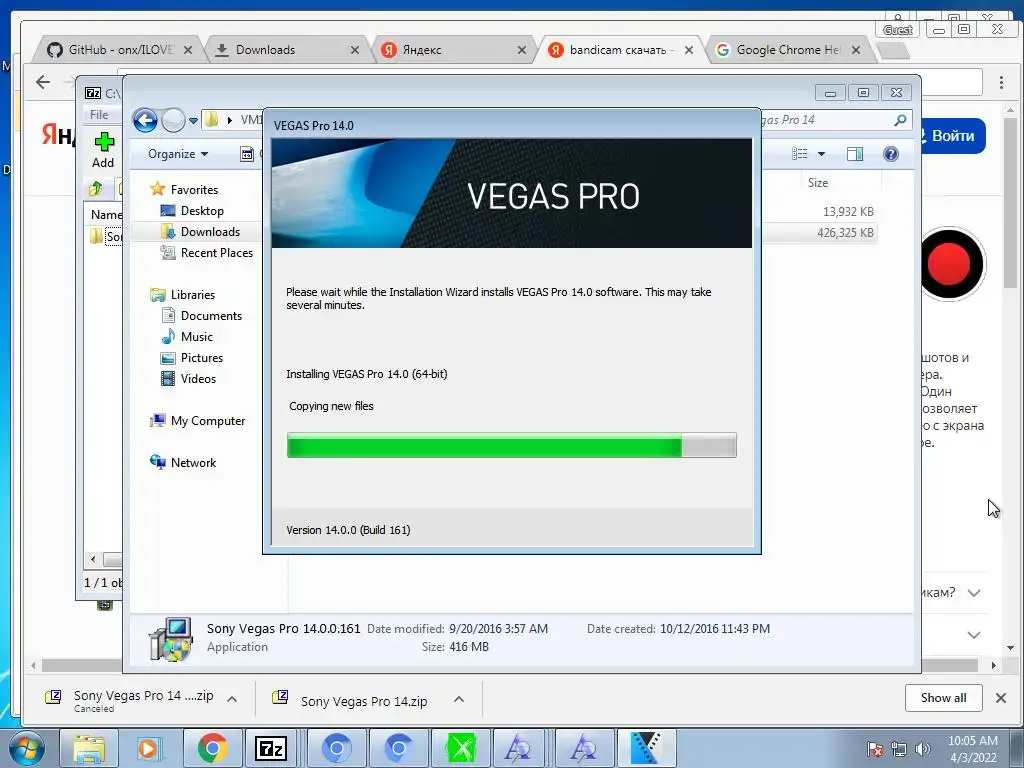Open the view options dropdown arrow
Screen dimensions: 1024x768
coord(822,154)
